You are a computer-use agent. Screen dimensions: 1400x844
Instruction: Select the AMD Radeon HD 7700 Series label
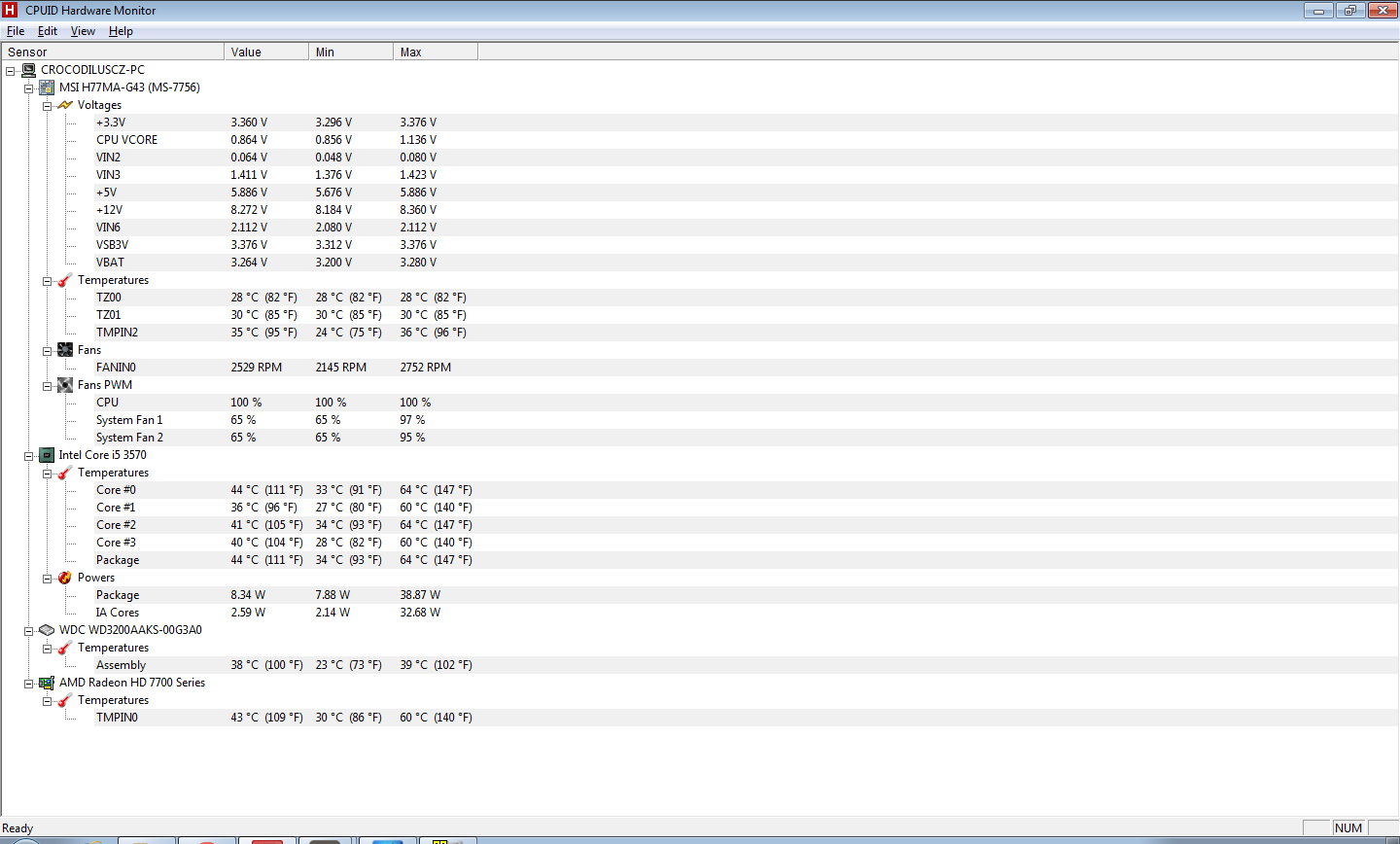[132, 683]
